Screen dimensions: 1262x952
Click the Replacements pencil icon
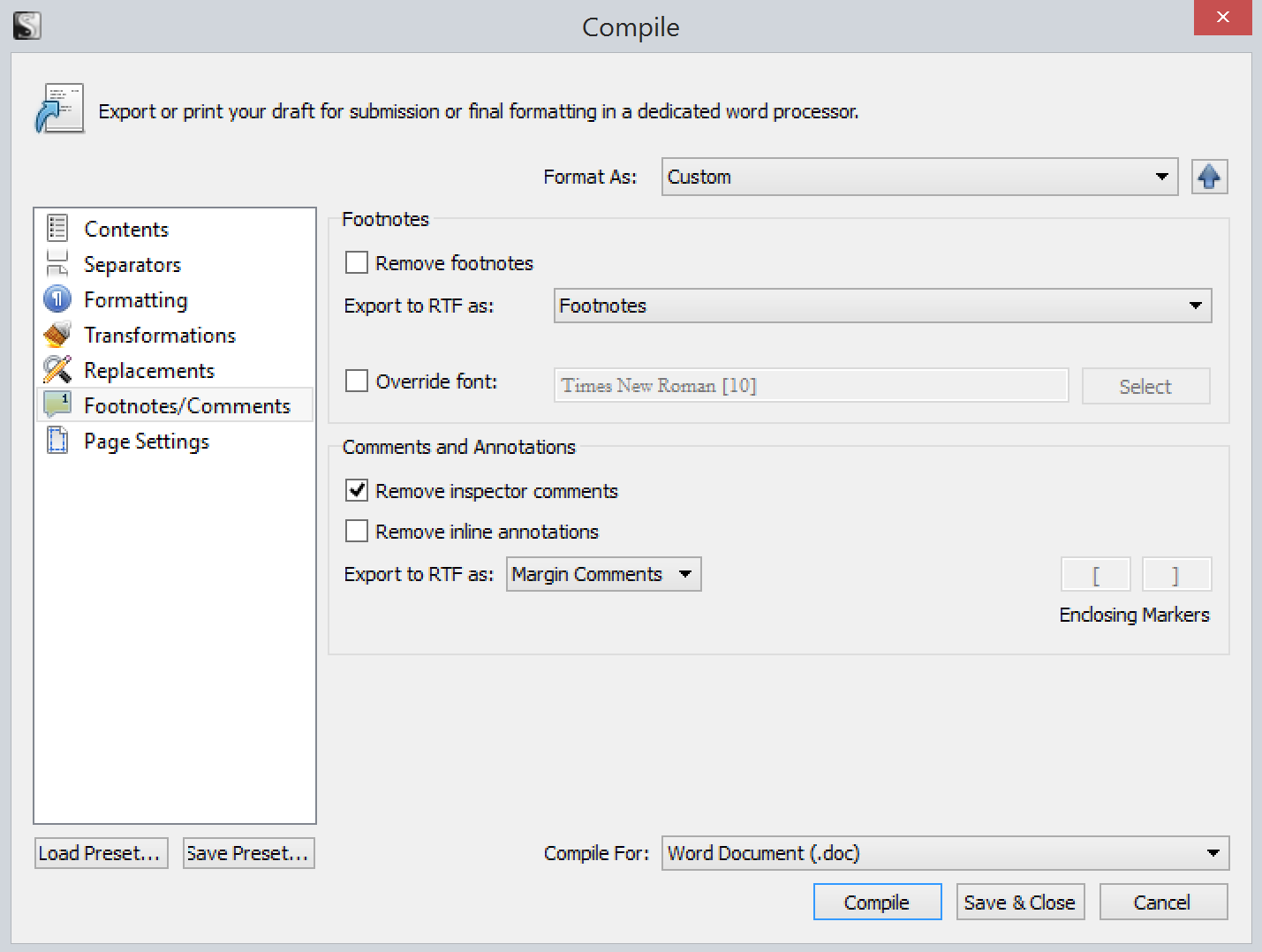(57, 369)
